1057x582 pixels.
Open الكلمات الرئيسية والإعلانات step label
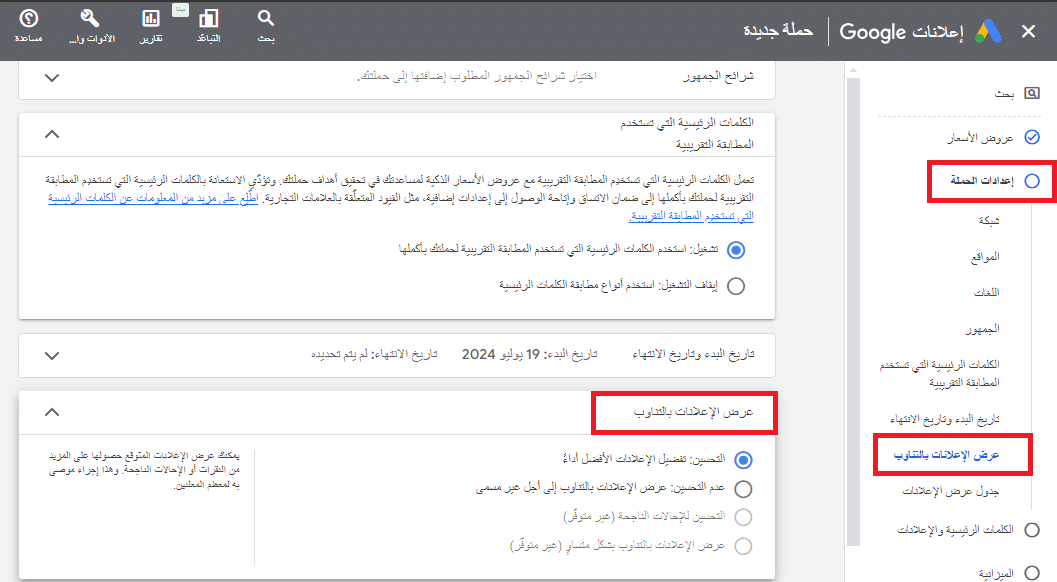pyautogui.click(x=955, y=530)
